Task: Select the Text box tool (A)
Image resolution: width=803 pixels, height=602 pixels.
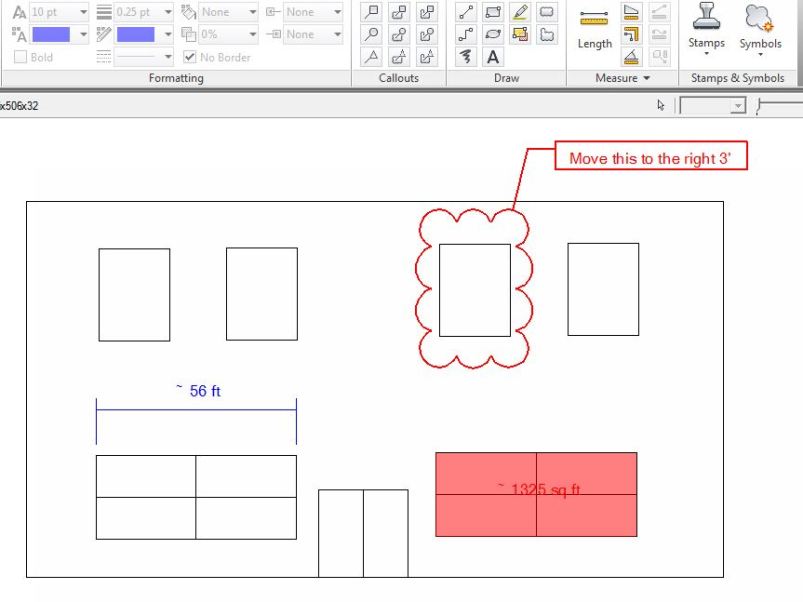Action: click(x=493, y=57)
